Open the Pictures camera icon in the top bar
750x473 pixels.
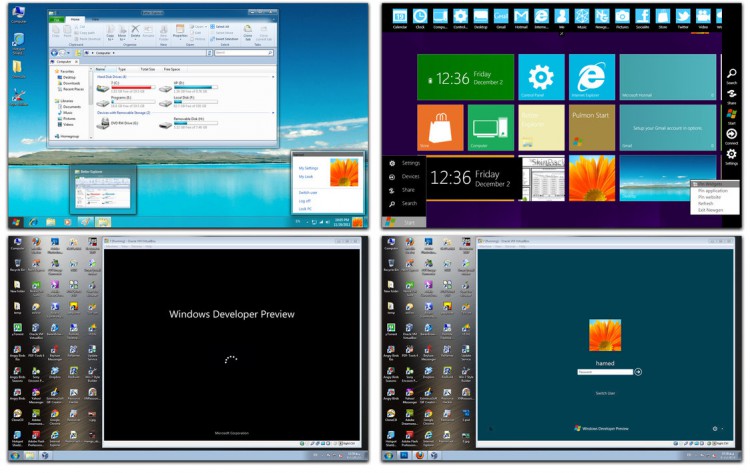click(x=622, y=16)
